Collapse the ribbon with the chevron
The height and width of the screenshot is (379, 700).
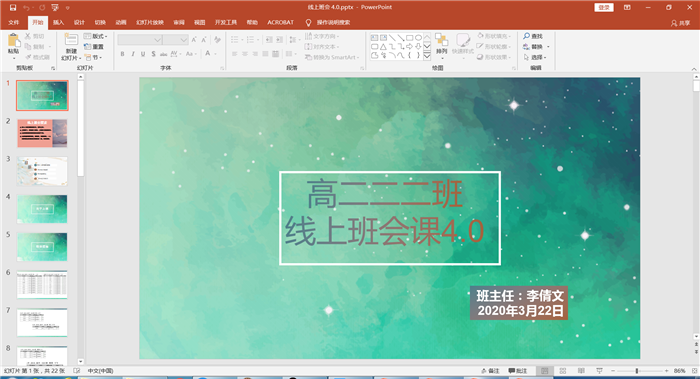694,69
